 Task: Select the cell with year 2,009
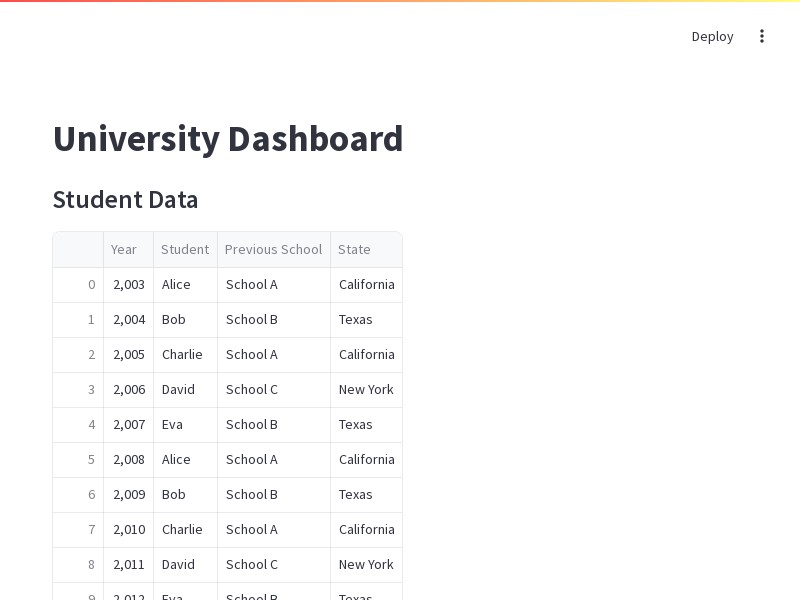point(129,495)
